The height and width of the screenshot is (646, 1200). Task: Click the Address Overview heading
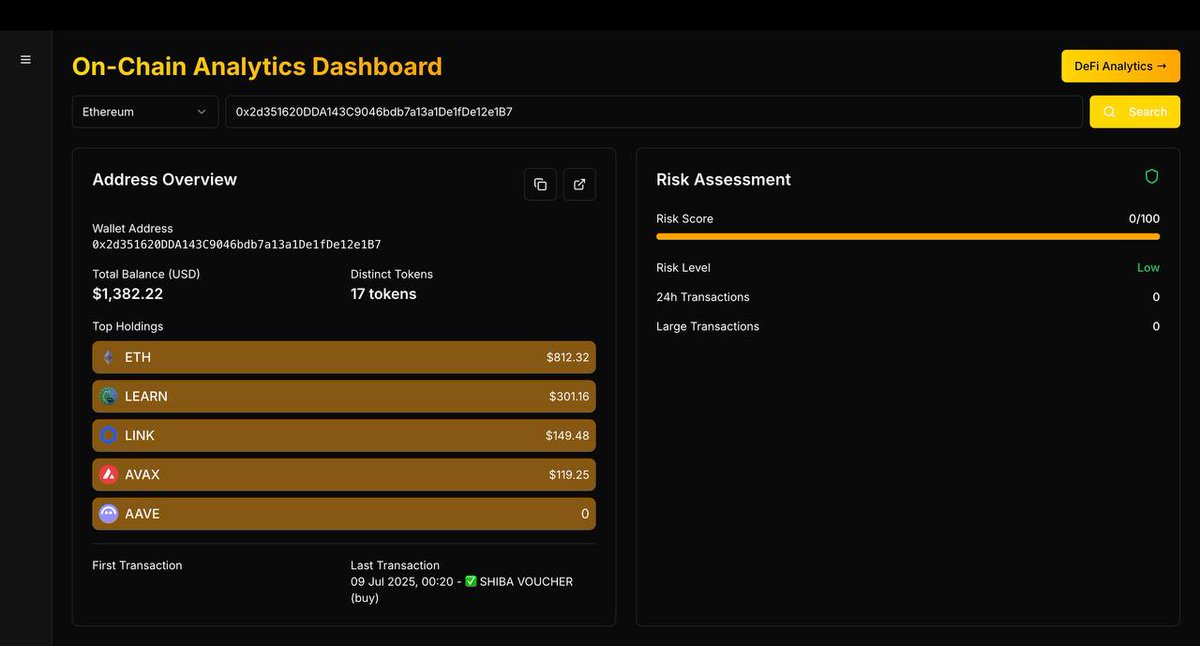[165, 179]
